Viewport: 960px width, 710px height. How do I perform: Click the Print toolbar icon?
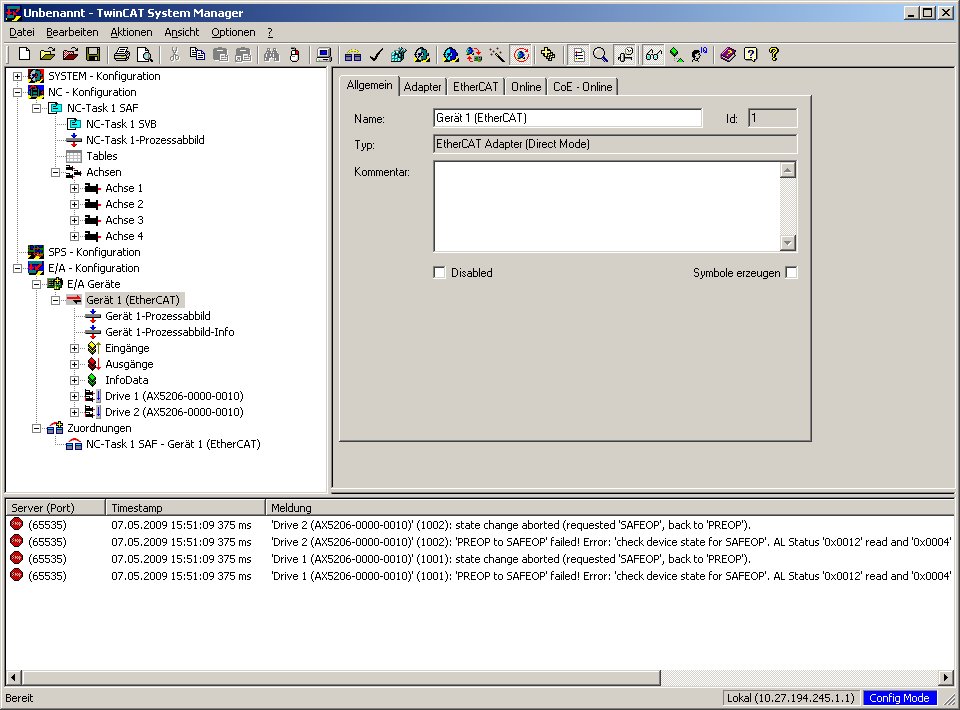coord(122,54)
